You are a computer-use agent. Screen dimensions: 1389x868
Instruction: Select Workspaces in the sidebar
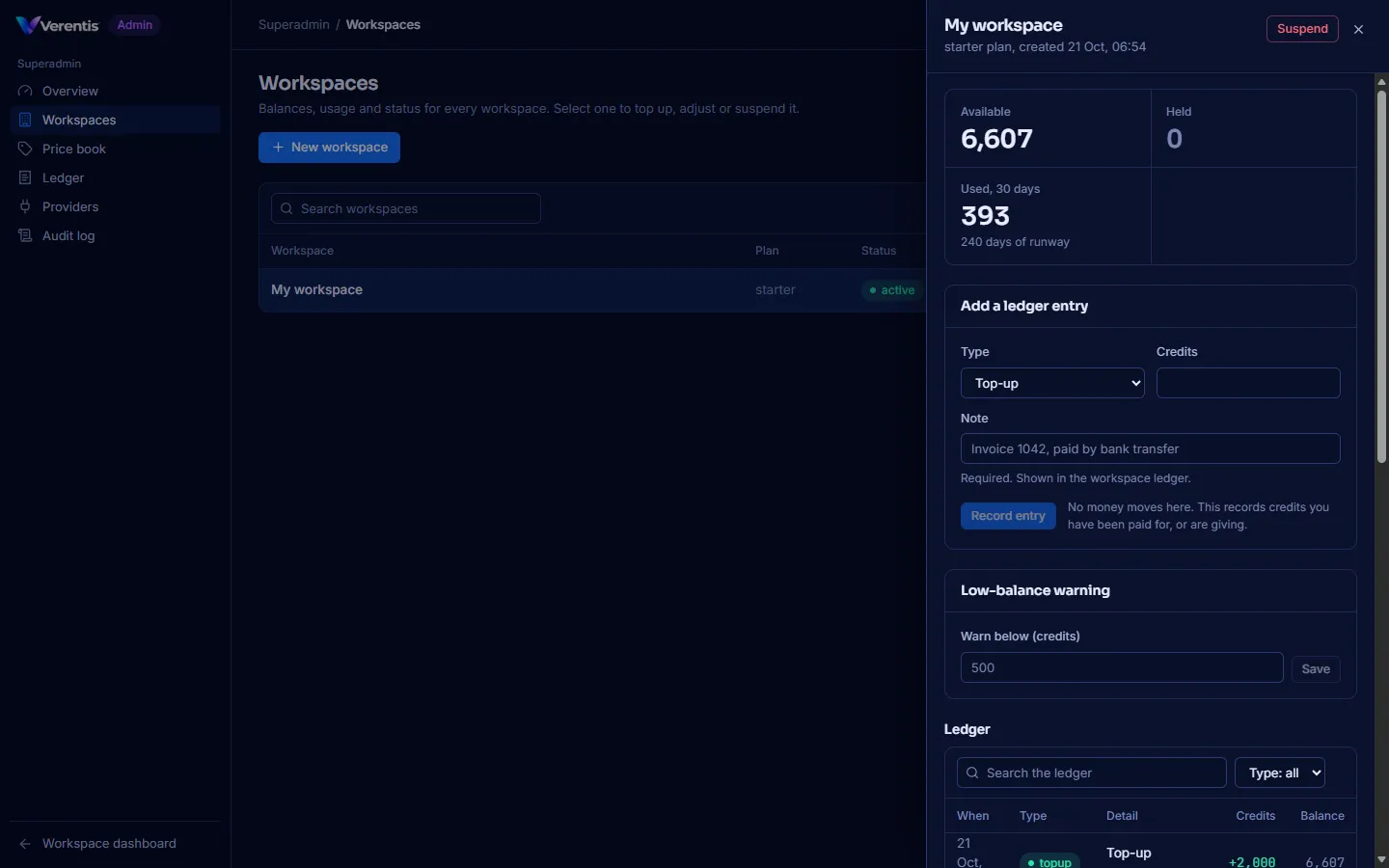(x=115, y=120)
